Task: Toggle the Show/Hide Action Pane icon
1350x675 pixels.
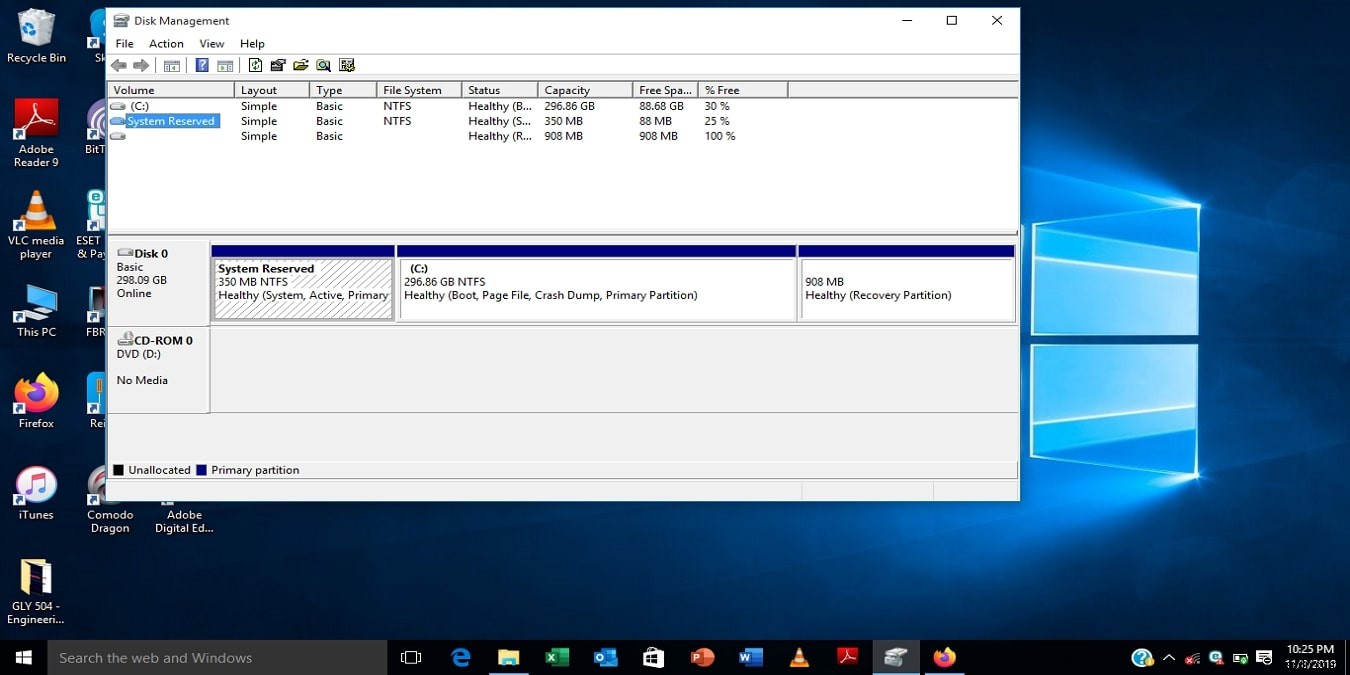Action: click(x=225, y=65)
